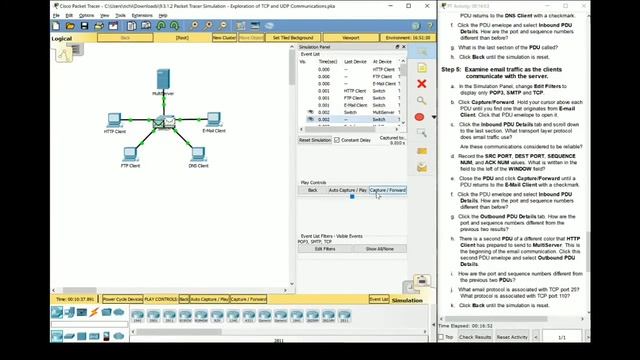The height and width of the screenshot is (360, 640).
Task: Select the Connections lightning bolt category
Action: point(94,313)
